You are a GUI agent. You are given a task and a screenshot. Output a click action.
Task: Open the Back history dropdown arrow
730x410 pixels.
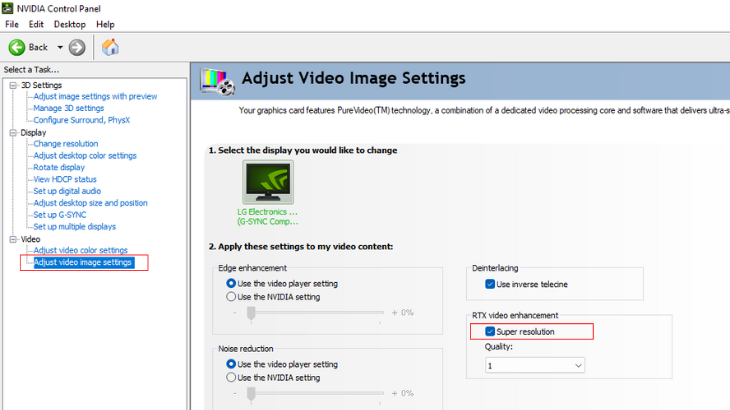(60, 47)
